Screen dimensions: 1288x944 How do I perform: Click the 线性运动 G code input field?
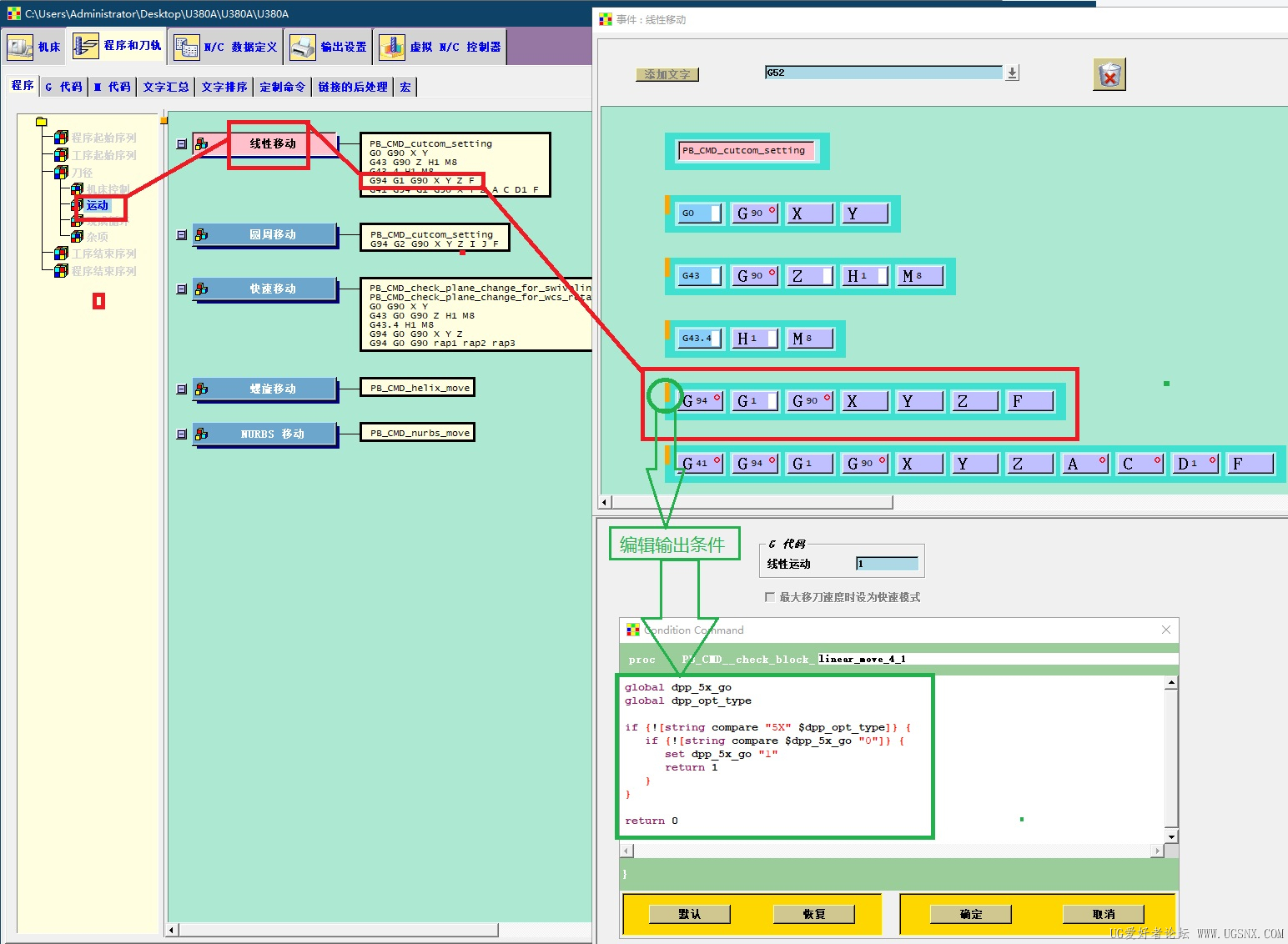(x=887, y=564)
